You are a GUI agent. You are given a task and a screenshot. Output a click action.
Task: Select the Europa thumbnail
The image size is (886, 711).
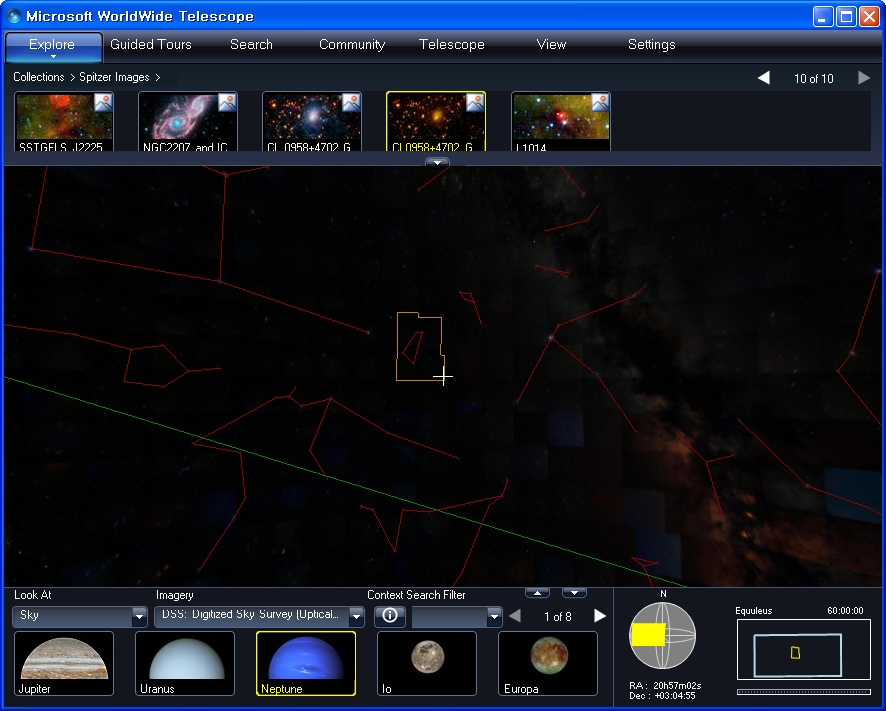pyautogui.click(x=548, y=664)
